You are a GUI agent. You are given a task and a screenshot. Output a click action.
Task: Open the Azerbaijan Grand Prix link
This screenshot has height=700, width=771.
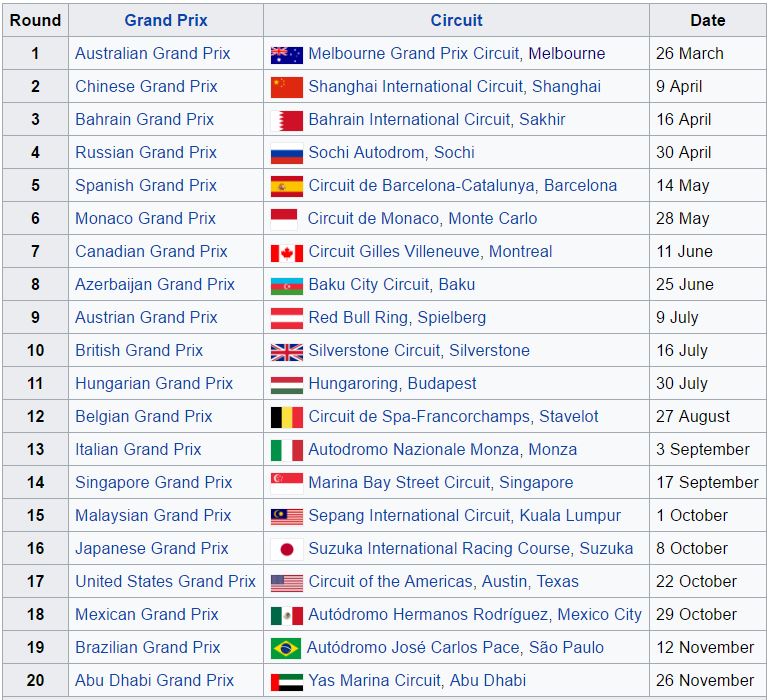pos(155,284)
